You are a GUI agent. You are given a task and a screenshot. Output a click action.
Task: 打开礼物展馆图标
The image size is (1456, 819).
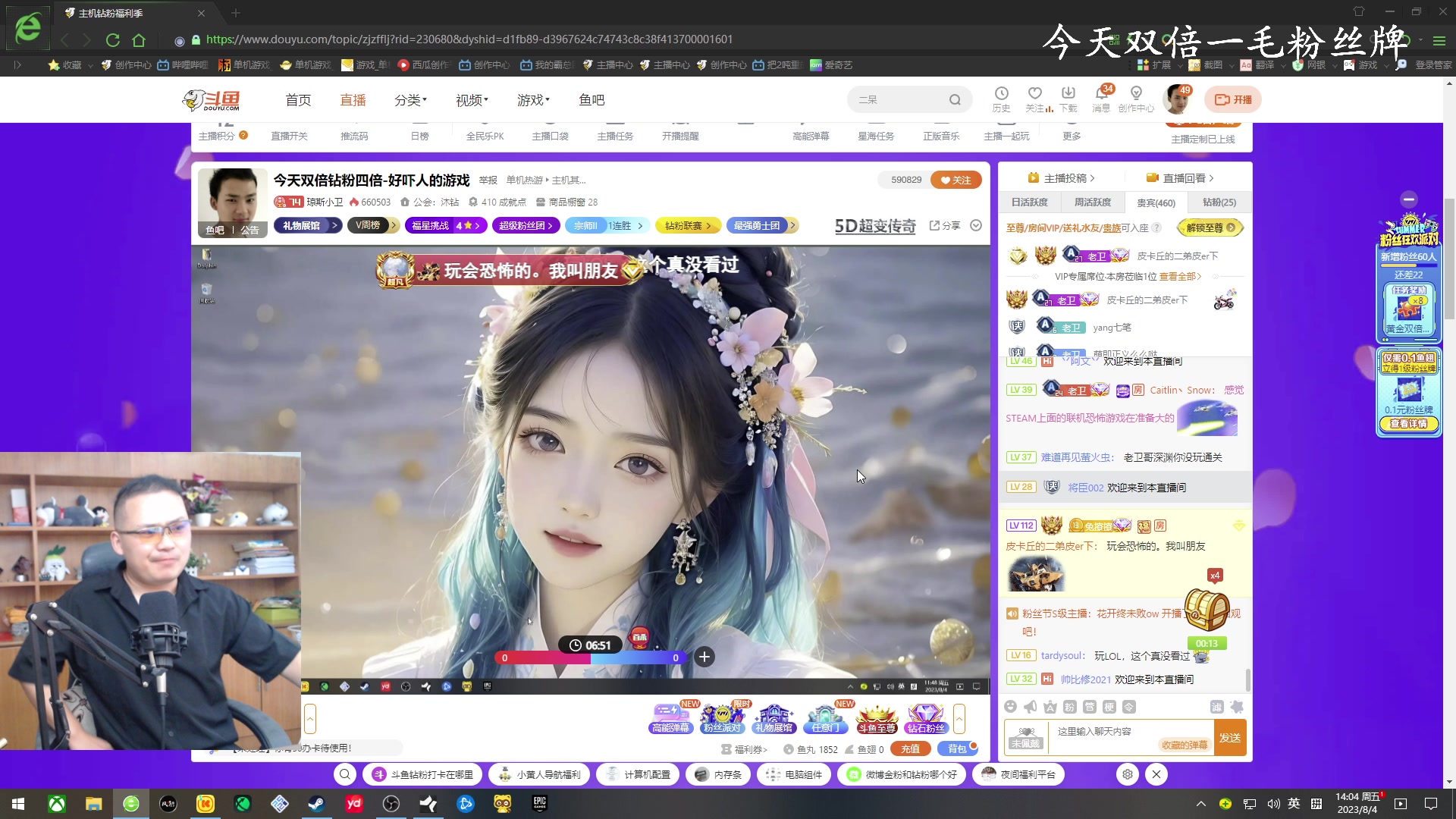coord(773,717)
